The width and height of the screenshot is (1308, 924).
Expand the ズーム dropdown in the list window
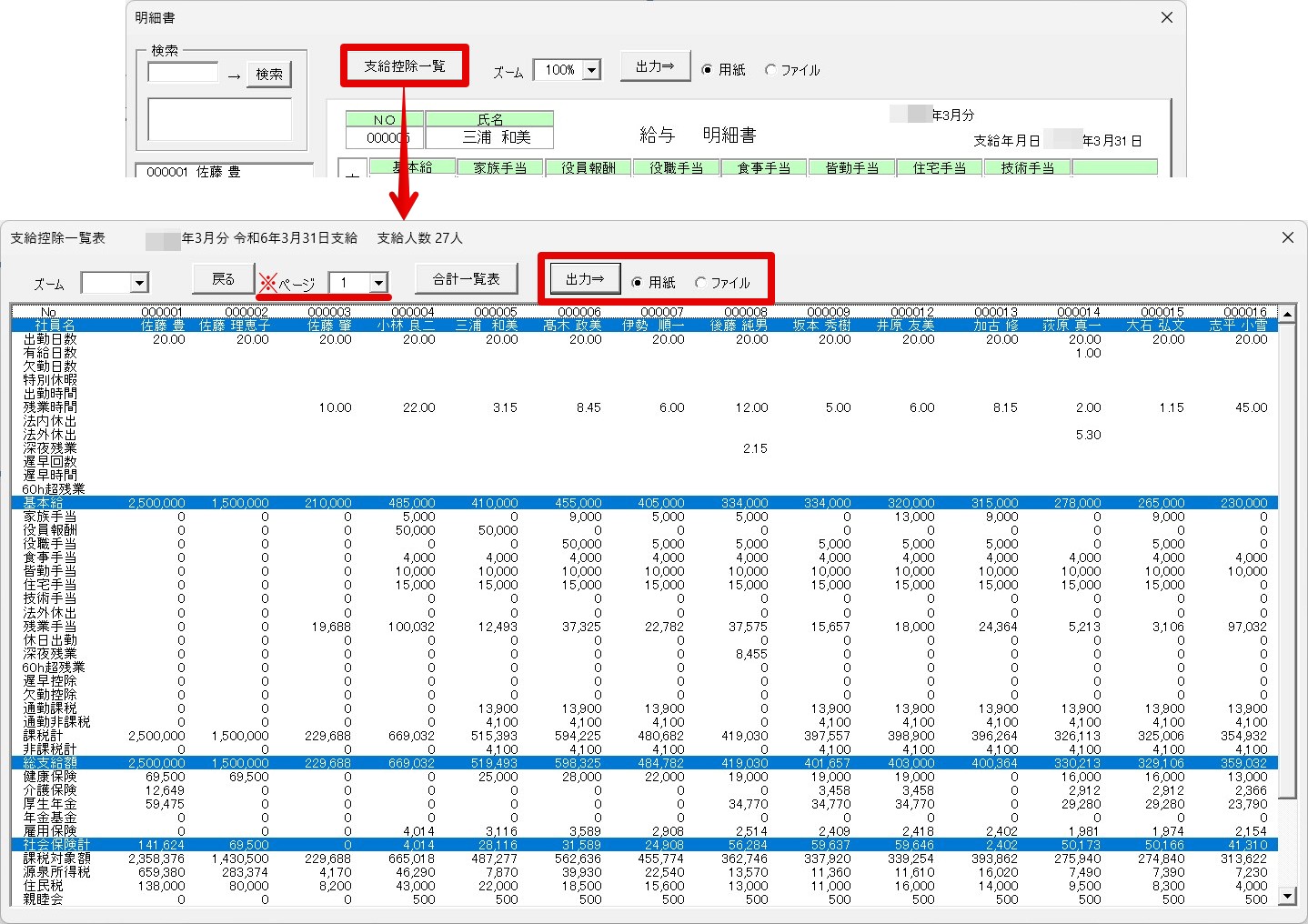point(139,283)
